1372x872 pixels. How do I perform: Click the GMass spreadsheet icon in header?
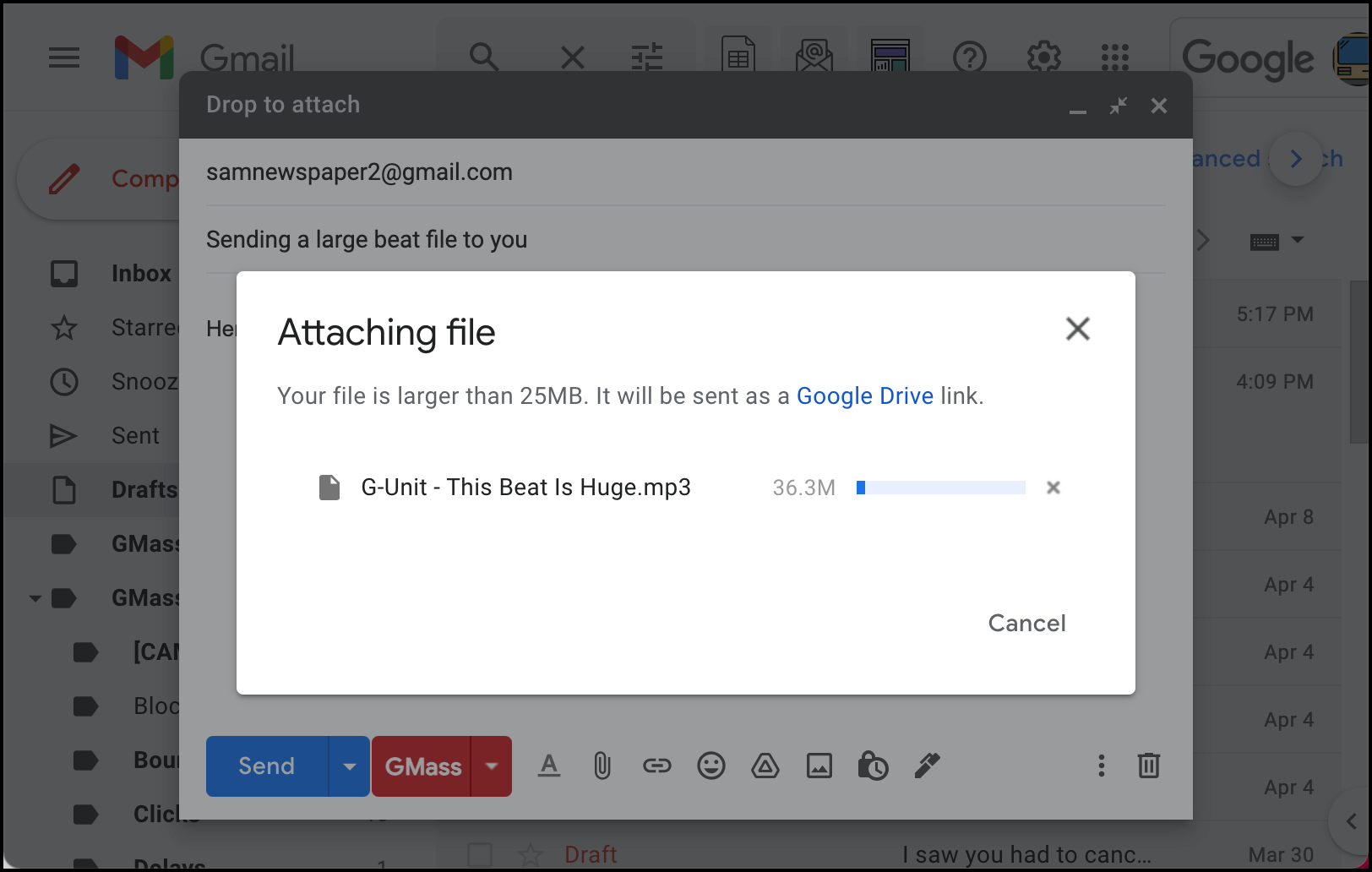[738, 56]
